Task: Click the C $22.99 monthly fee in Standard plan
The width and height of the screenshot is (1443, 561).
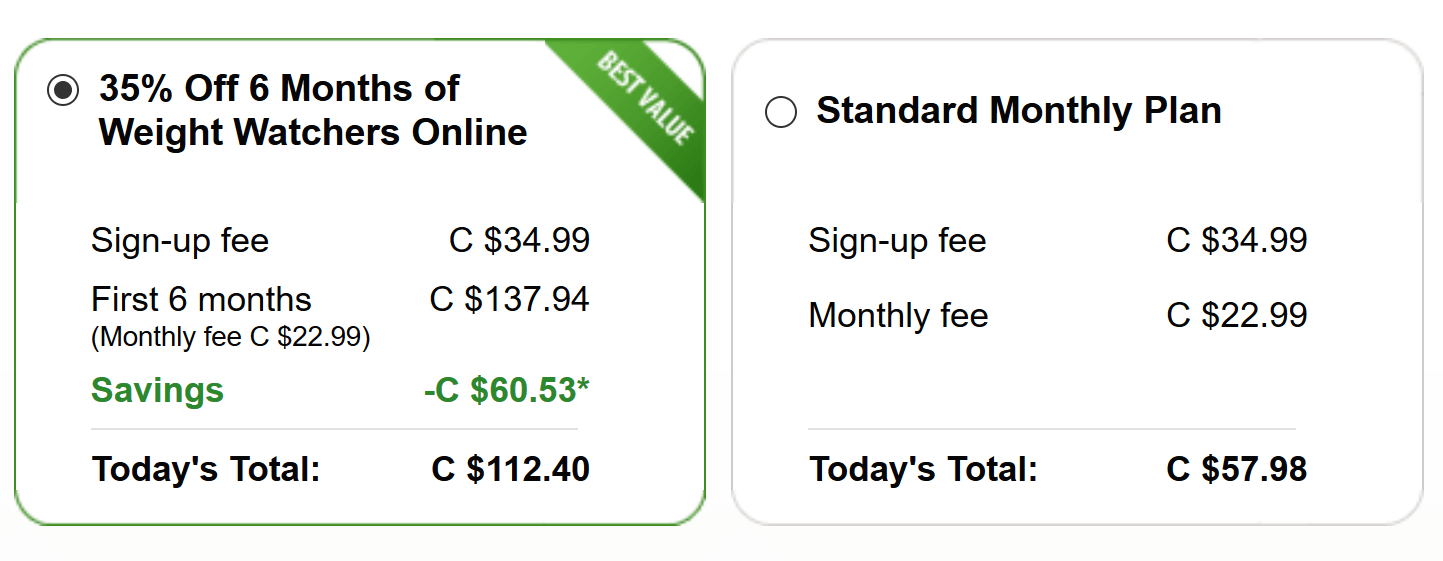Action: pos(1236,316)
